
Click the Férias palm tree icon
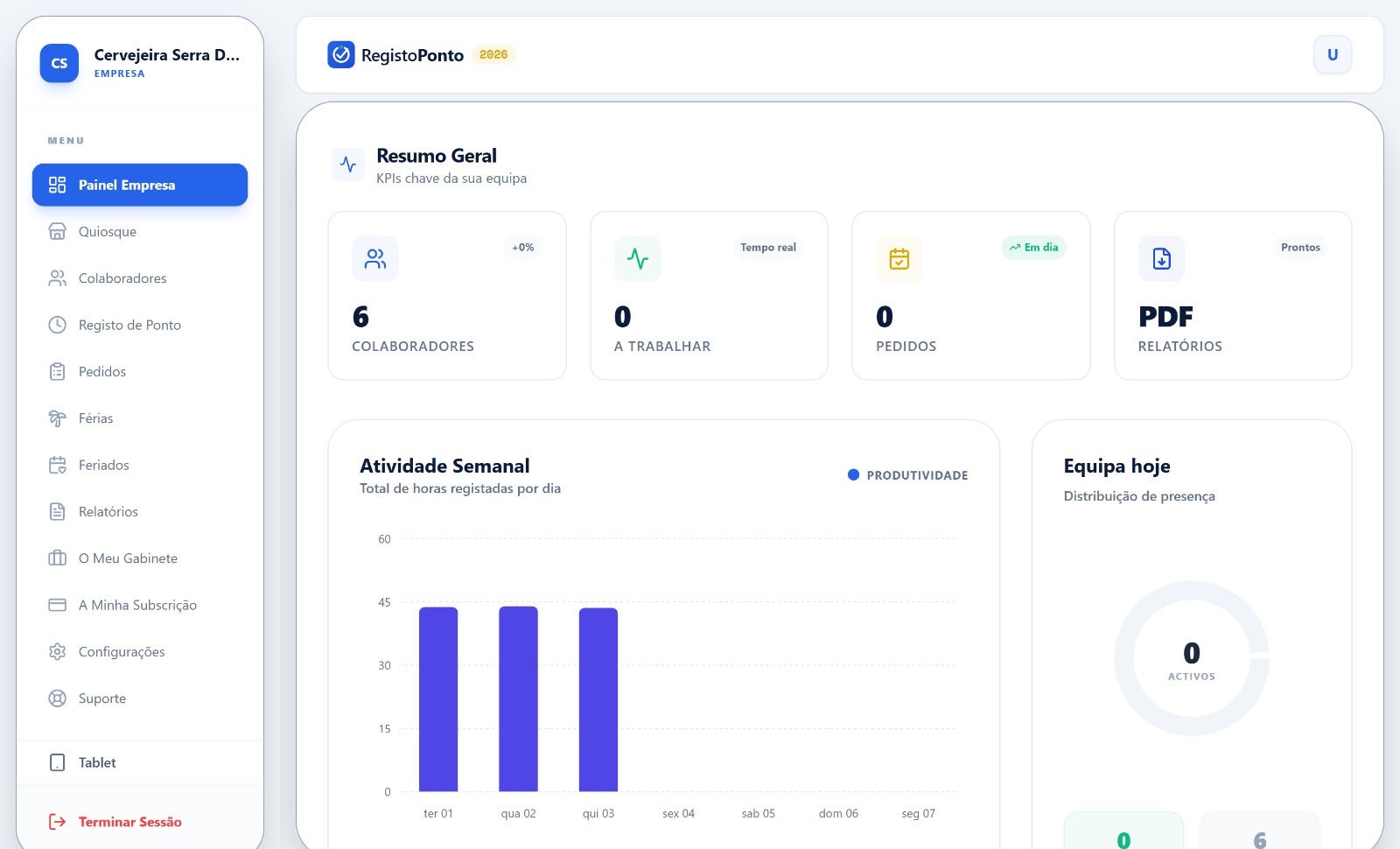(57, 418)
